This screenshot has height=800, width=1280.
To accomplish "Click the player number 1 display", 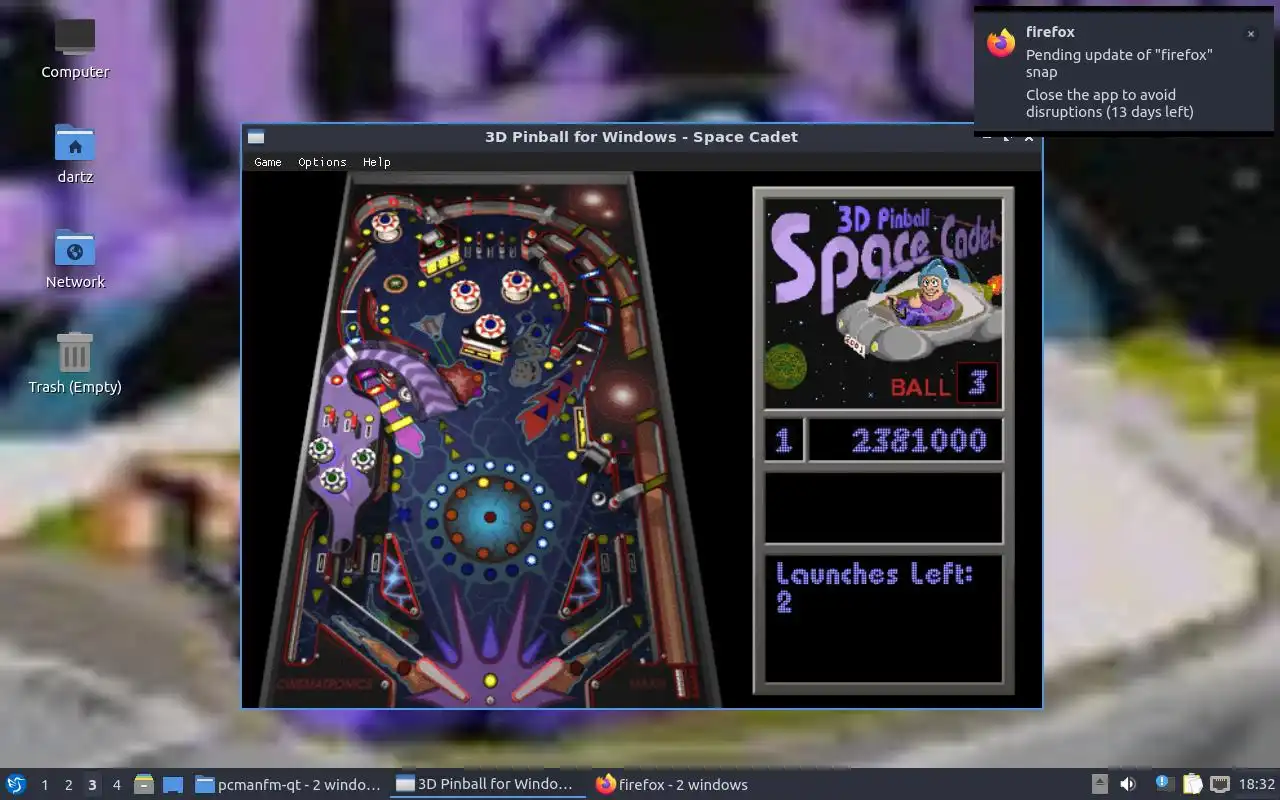I will click(x=784, y=440).
